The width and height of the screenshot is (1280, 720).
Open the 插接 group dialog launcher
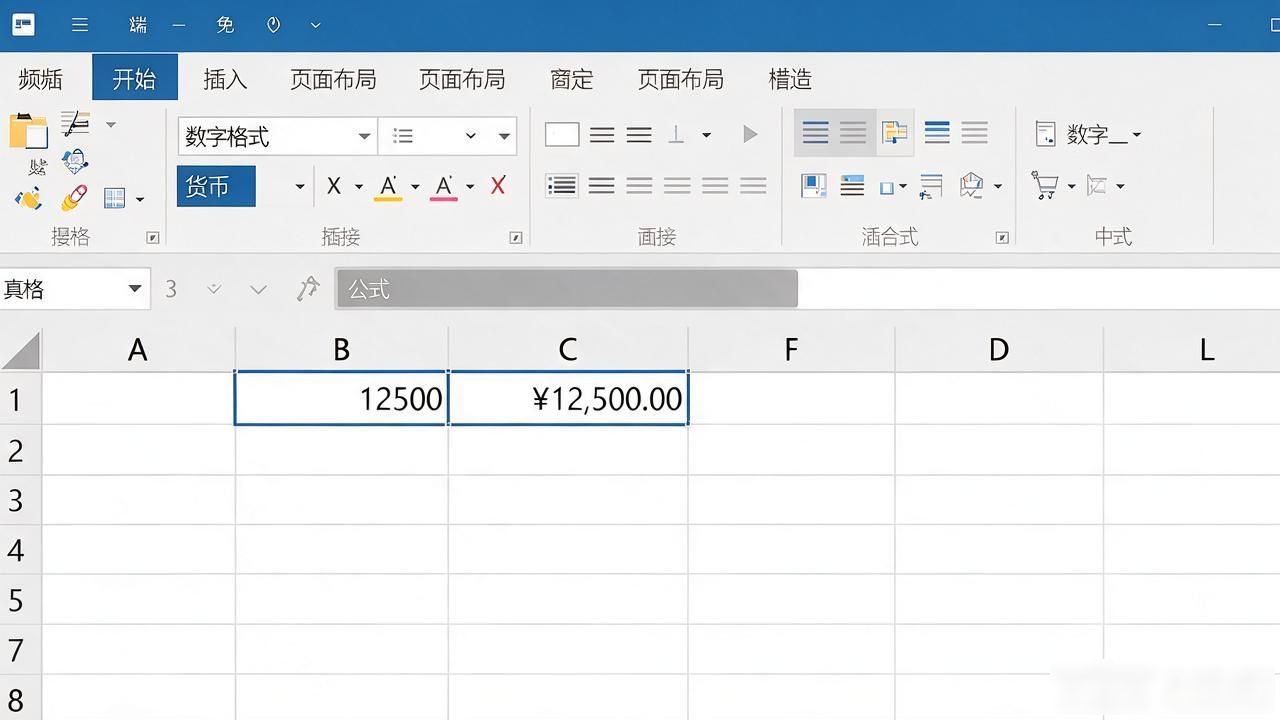click(x=516, y=238)
